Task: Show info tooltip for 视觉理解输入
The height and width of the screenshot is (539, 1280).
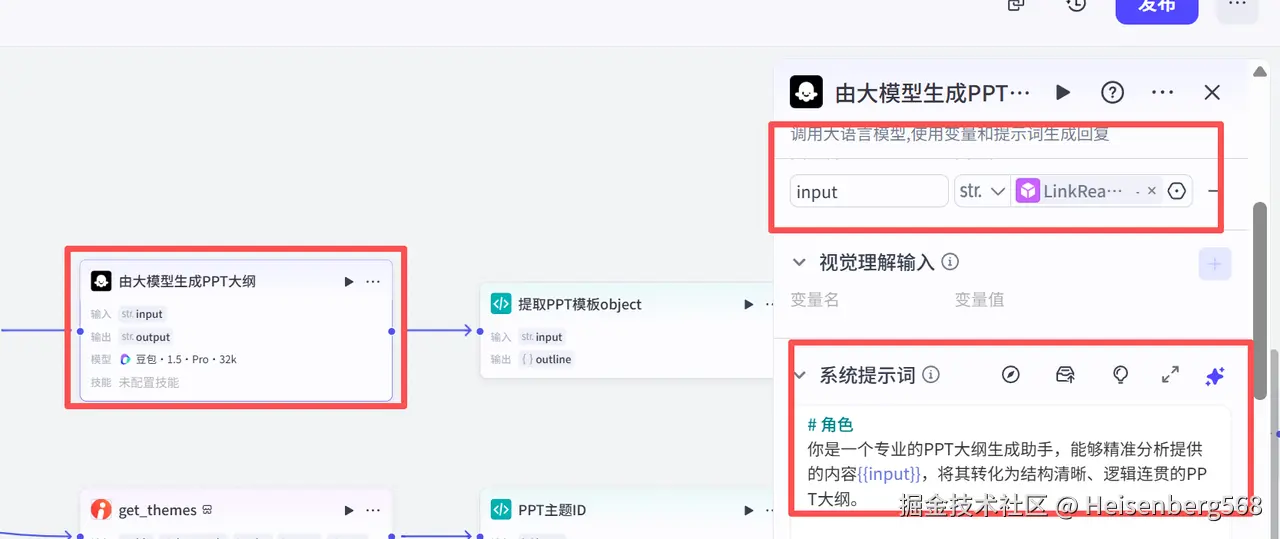Action: pyautogui.click(x=950, y=262)
